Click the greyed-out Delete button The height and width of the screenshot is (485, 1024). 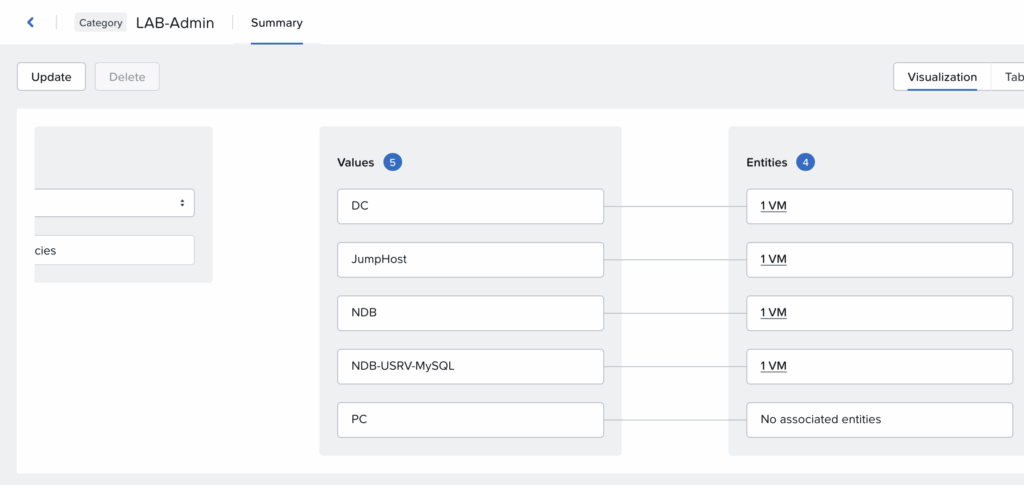point(127,77)
